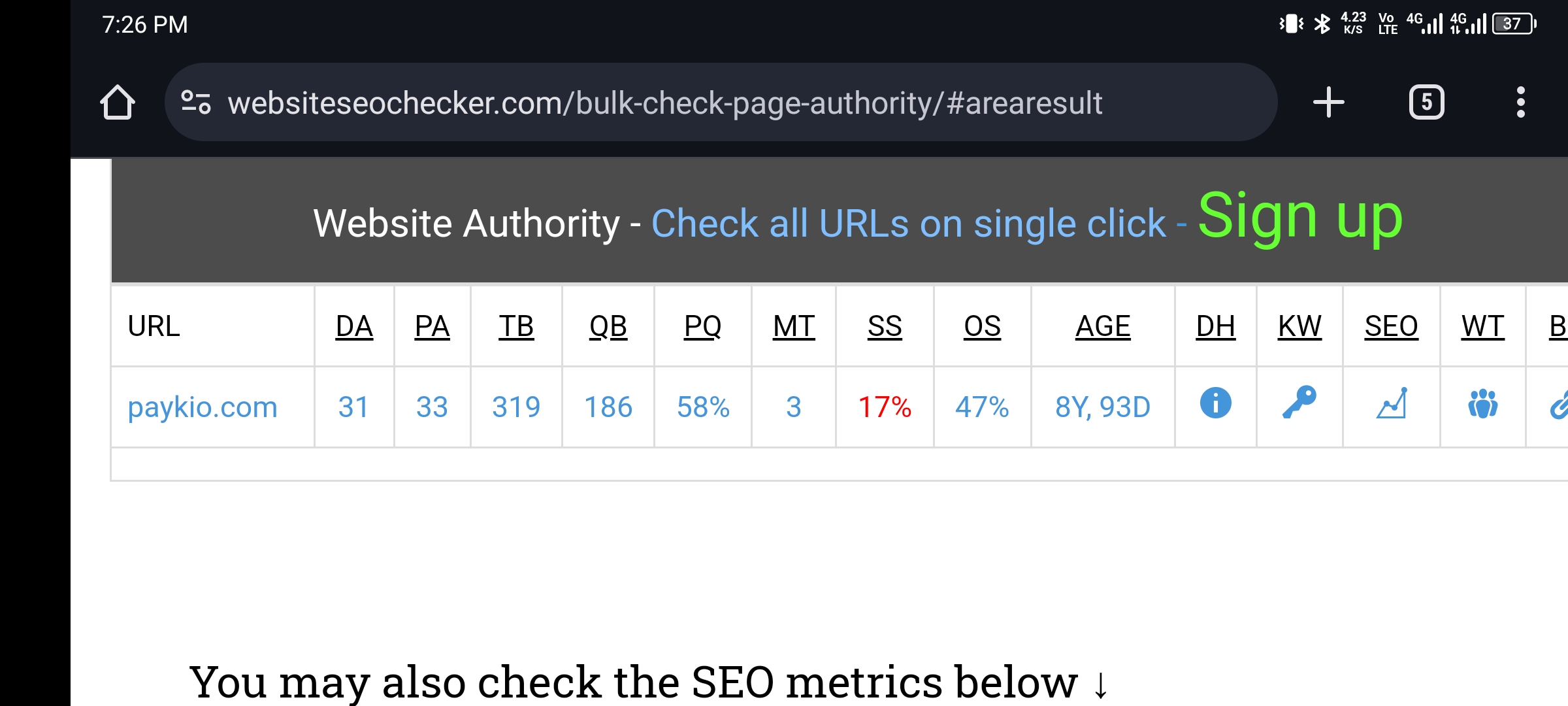Click the green Sign up link
This screenshot has height=706, width=1568.
click(1300, 216)
